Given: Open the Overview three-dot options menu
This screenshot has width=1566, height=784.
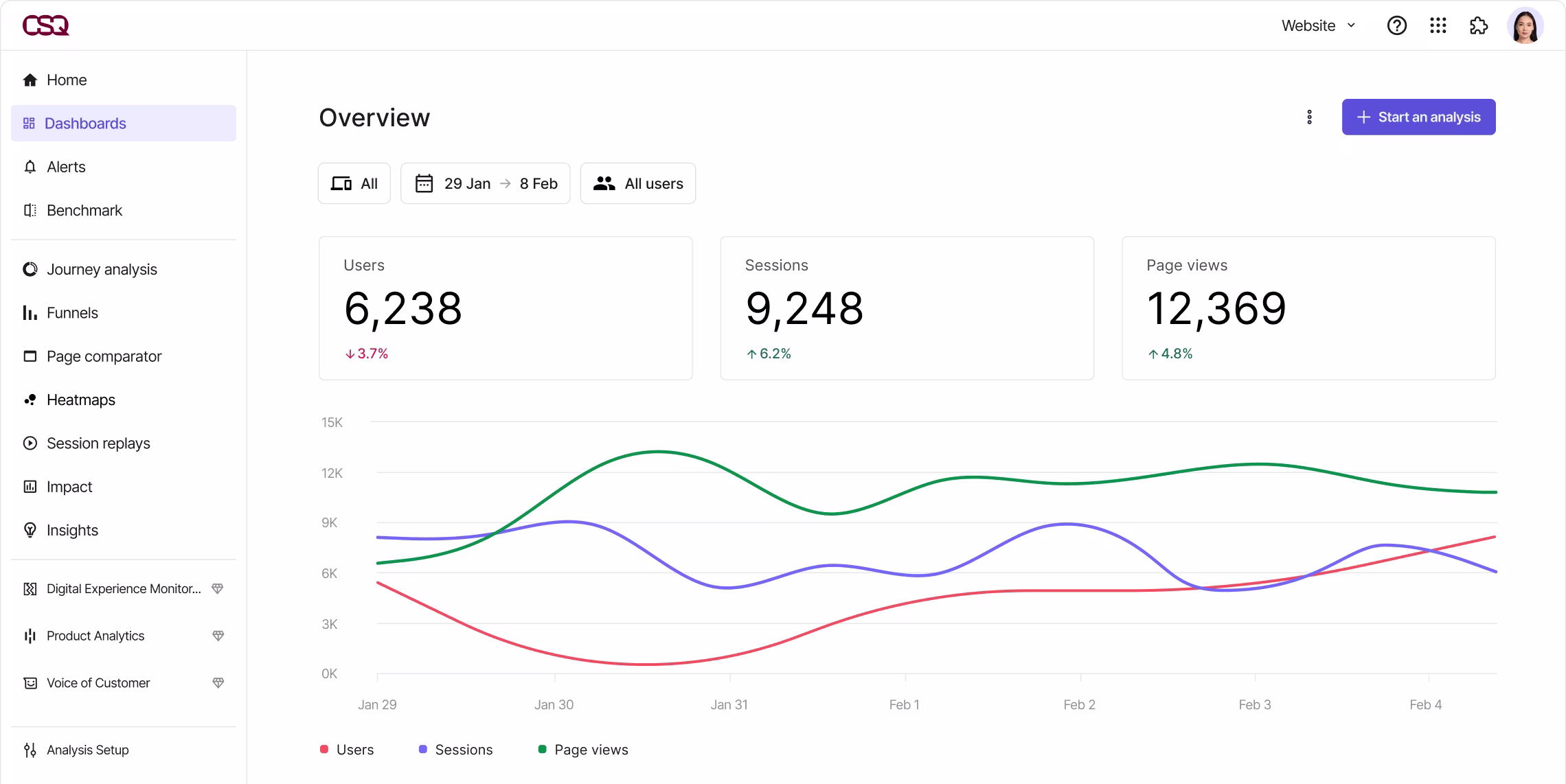Looking at the screenshot, I should coord(1309,117).
